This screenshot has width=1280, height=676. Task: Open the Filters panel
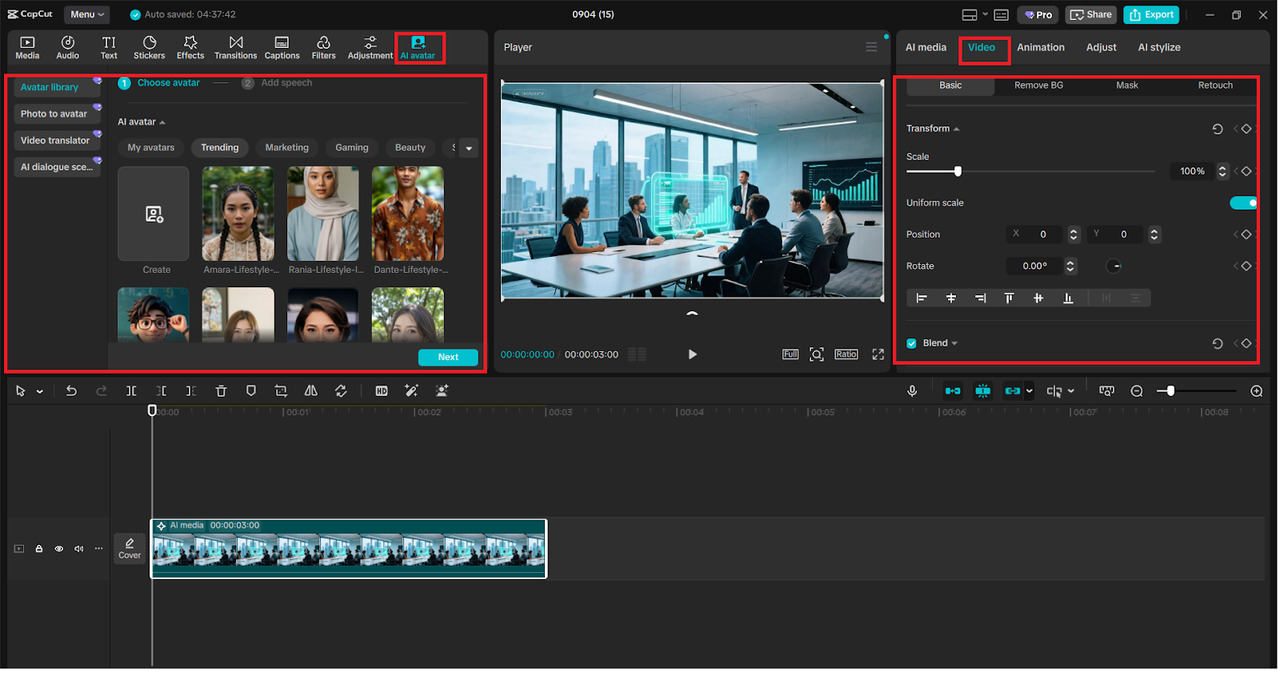[323, 47]
